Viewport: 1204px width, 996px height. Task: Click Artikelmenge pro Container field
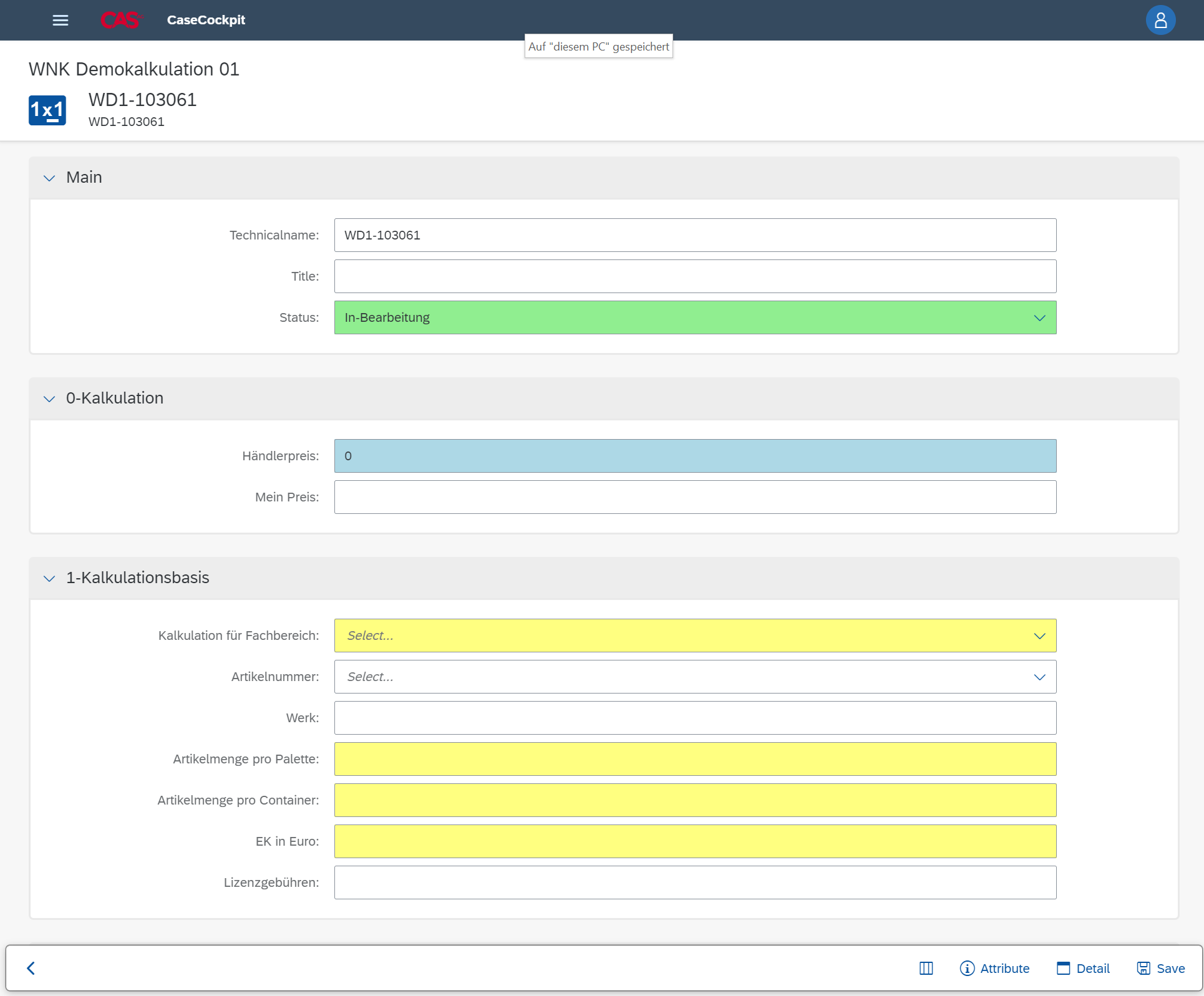tap(695, 800)
